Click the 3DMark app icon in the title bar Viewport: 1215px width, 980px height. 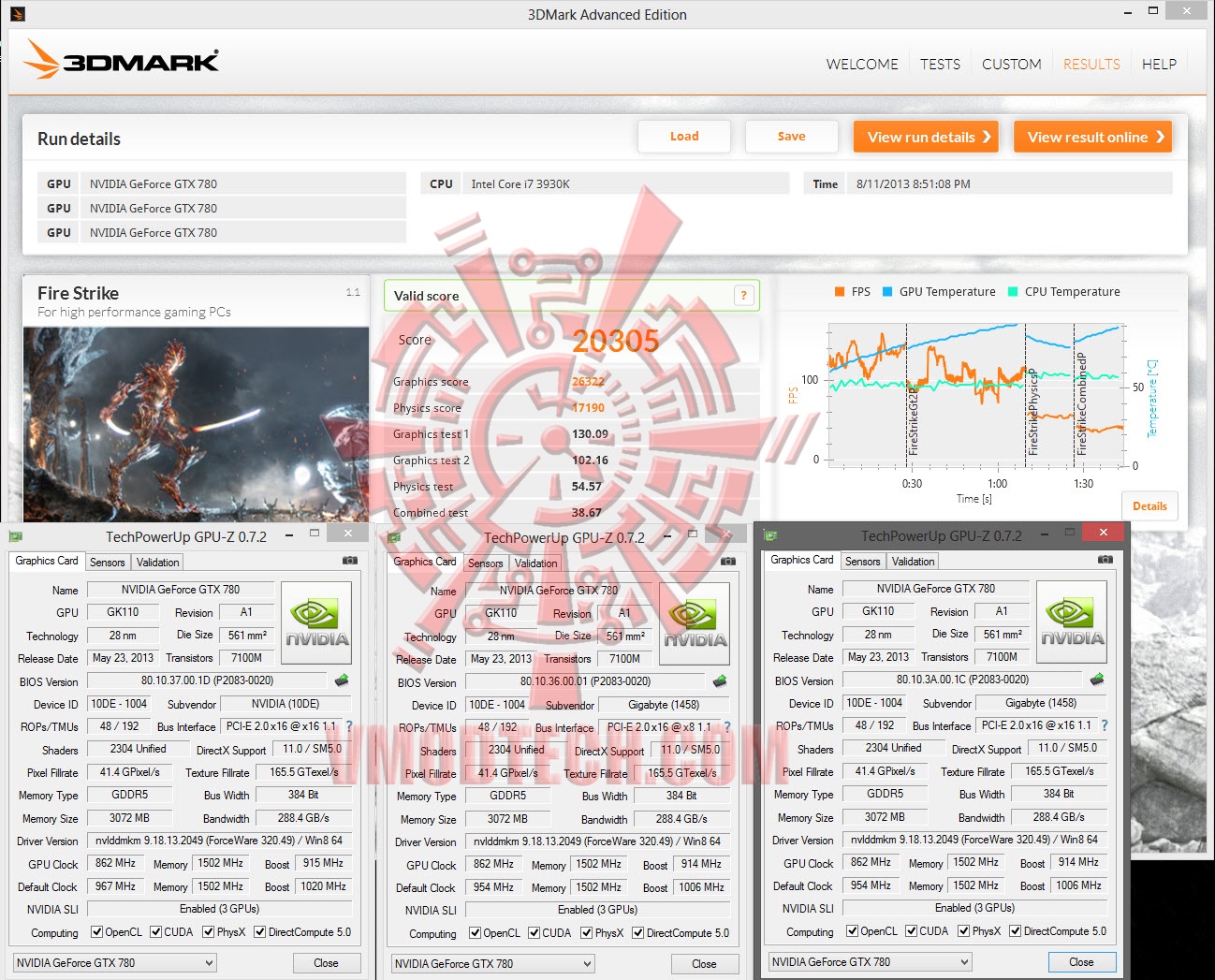[x=18, y=14]
